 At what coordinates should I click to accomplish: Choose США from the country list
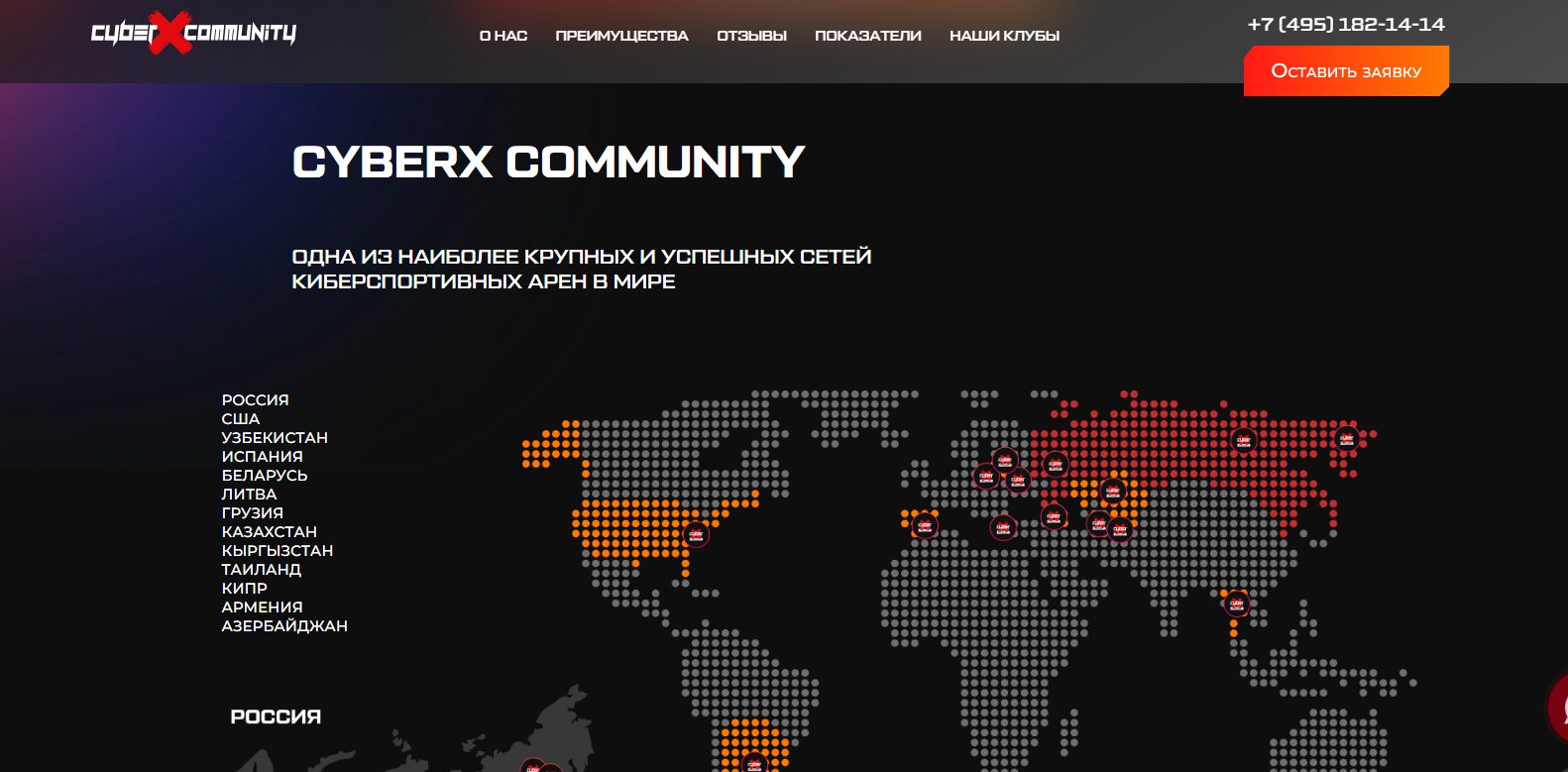pyautogui.click(x=241, y=419)
